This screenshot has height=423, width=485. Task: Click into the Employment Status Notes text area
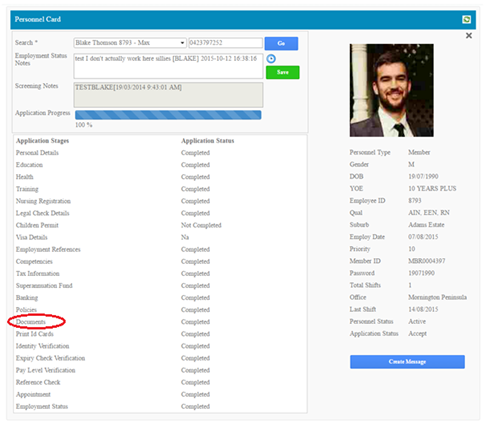(x=168, y=66)
